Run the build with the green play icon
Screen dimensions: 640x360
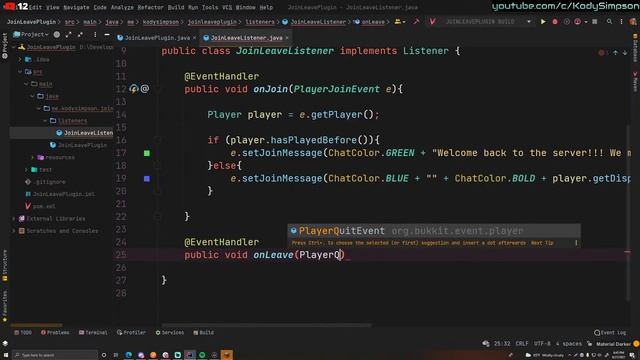point(543,22)
